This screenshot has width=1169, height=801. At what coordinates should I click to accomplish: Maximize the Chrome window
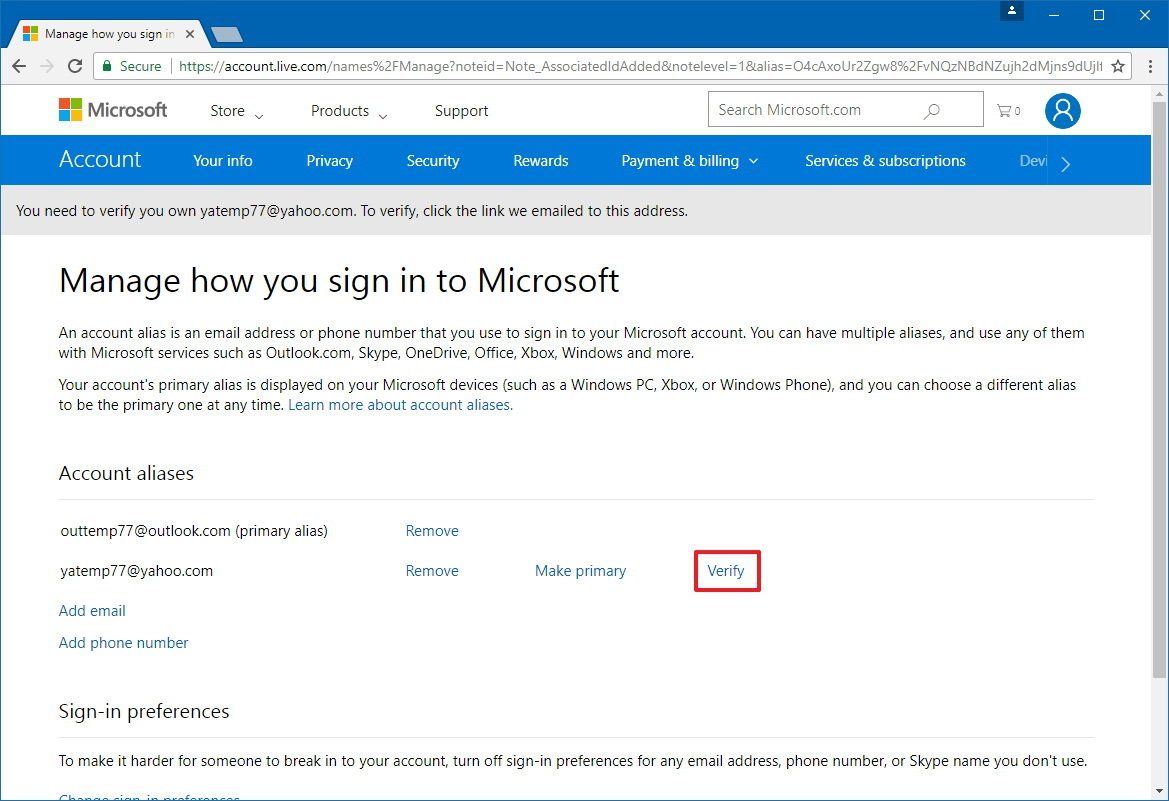point(1099,15)
